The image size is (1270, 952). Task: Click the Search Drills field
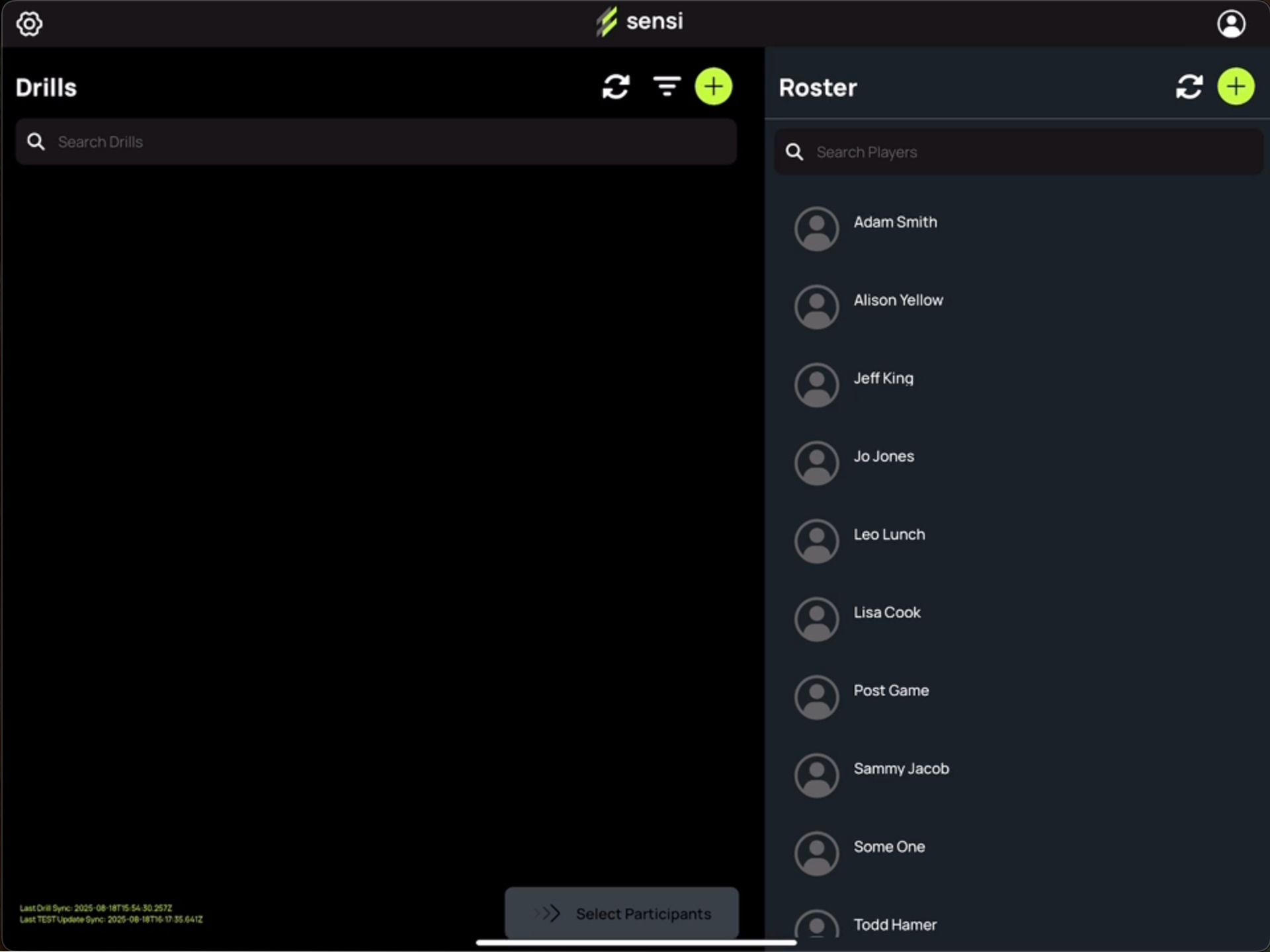pyautogui.click(x=376, y=142)
